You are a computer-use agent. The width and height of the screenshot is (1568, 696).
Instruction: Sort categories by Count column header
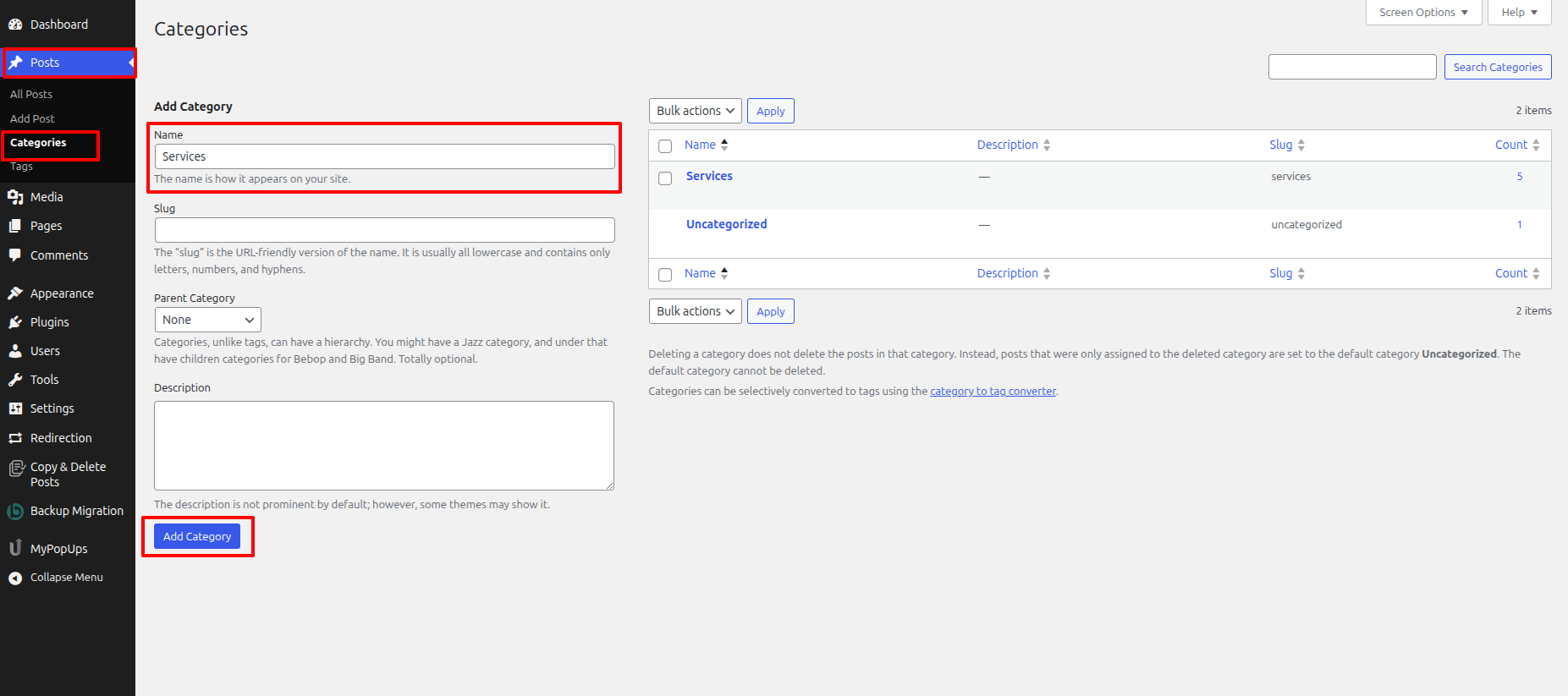pos(1510,145)
